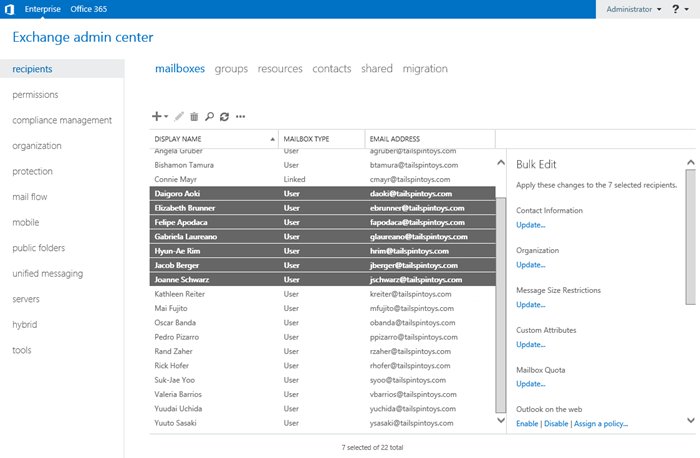Click the down arrow of Bulk Edit scrollbar
The height and width of the screenshot is (458, 700).
[x=691, y=420]
